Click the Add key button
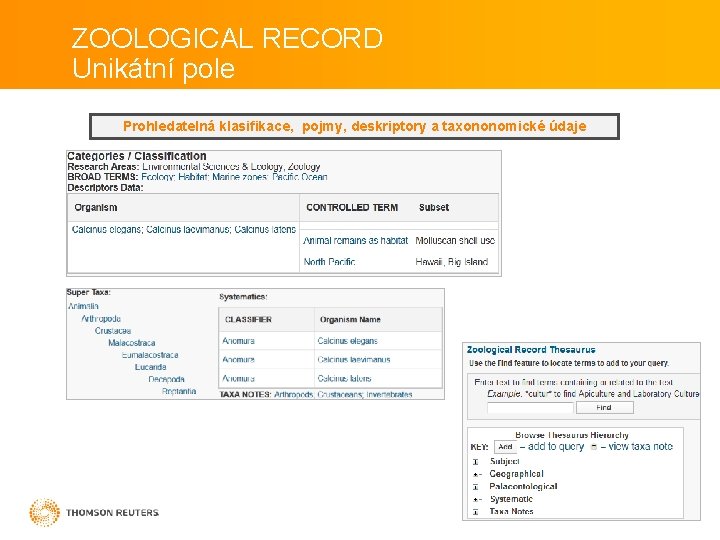 point(505,446)
